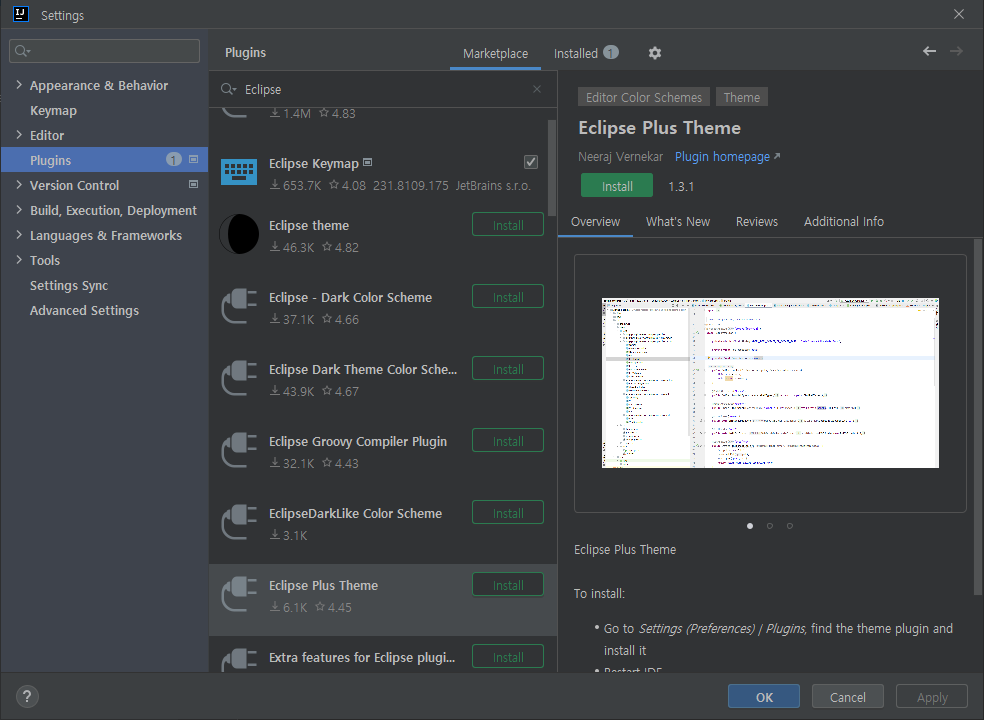The height and width of the screenshot is (720, 984).
Task: Click the plugin details vertical scrollbar
Action: click(x=977, y=417)
